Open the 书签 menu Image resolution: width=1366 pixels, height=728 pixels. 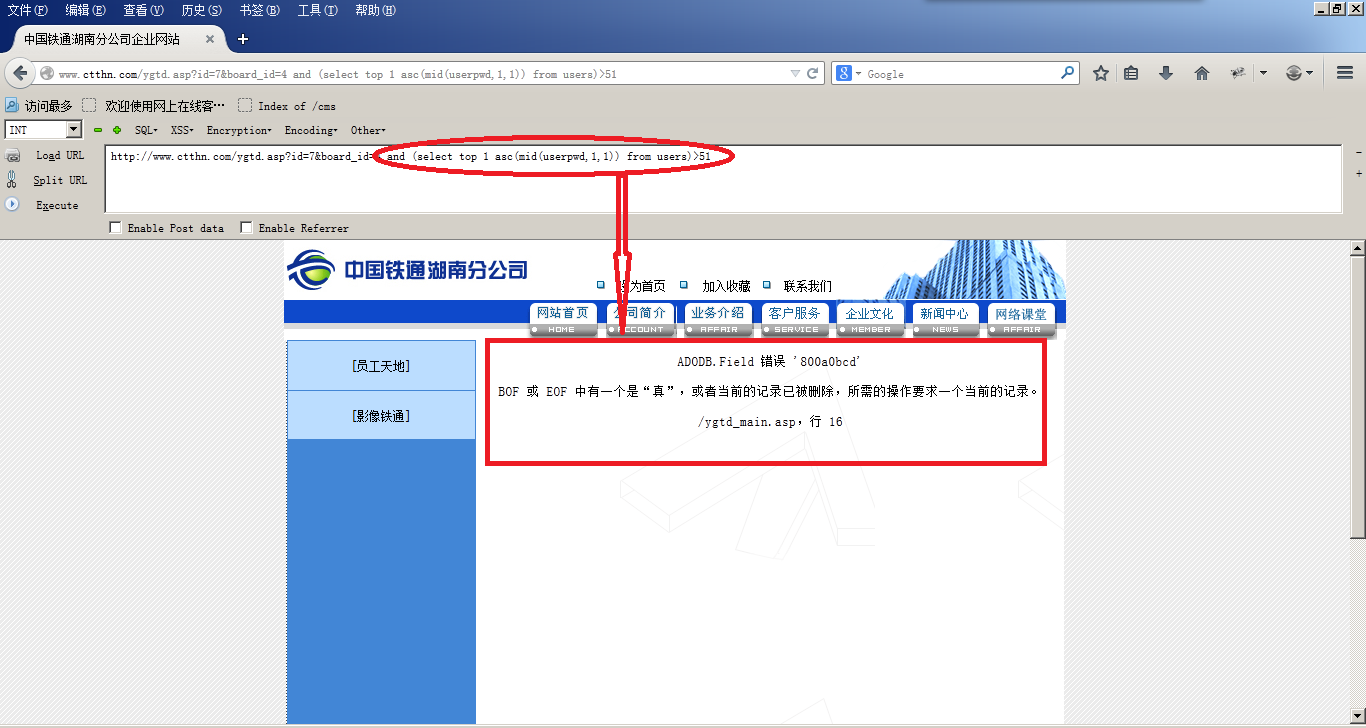click(x=260, y=10)
